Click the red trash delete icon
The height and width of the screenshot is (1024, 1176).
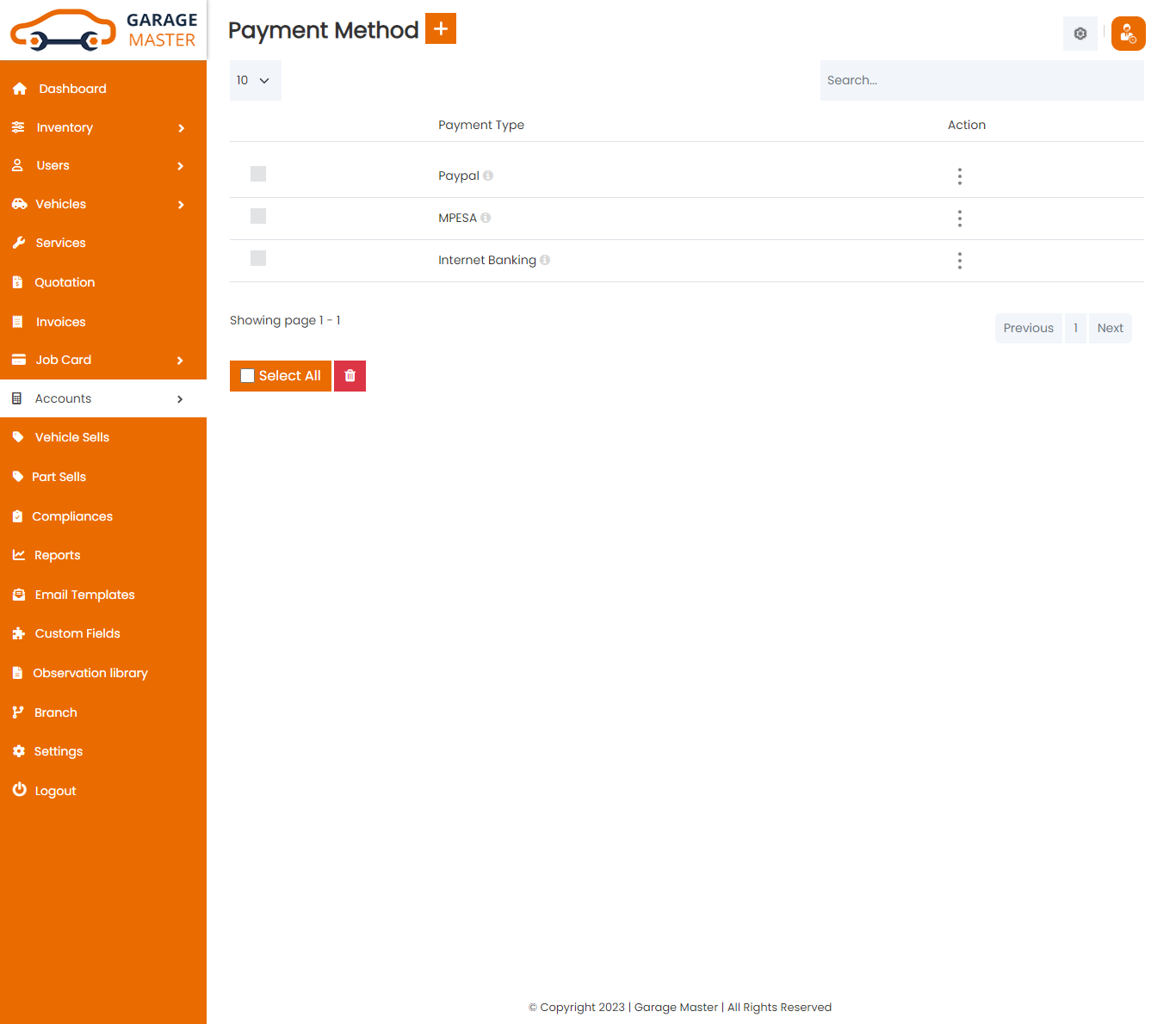tap(350, 376)
